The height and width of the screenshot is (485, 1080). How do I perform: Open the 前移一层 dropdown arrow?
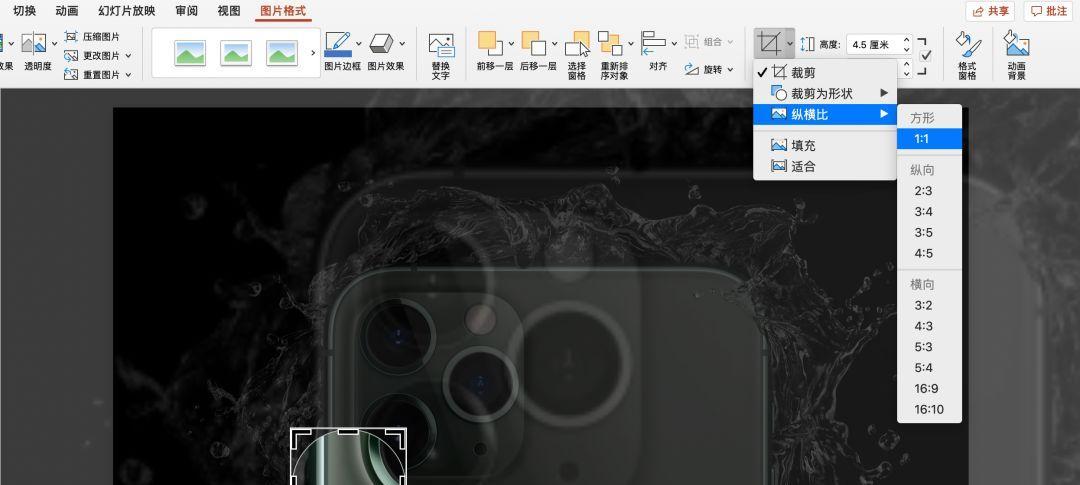(511, 44)
